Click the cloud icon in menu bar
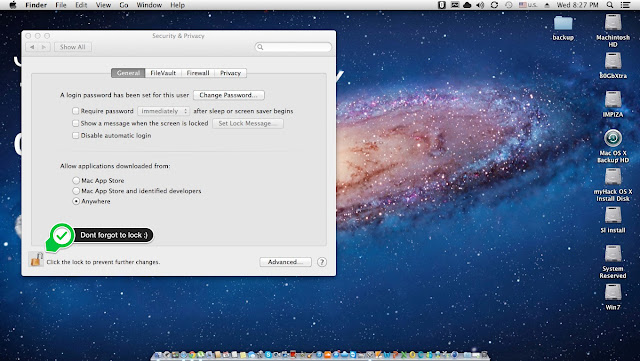The image size is (640, 361). tap(467, 5)
